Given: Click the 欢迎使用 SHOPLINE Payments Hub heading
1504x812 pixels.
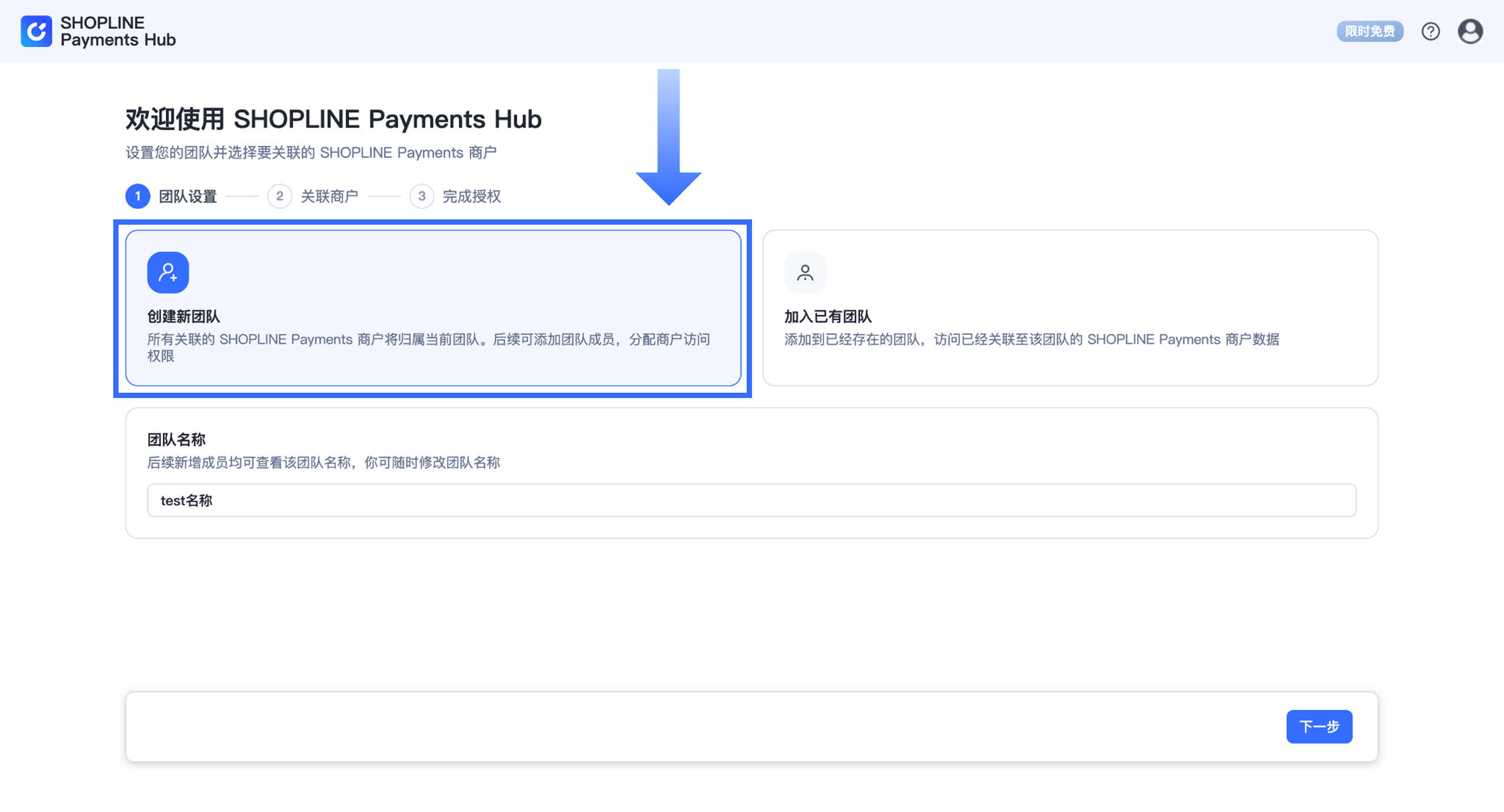Looking at the screenshot, I should click(x=333, y=119).
